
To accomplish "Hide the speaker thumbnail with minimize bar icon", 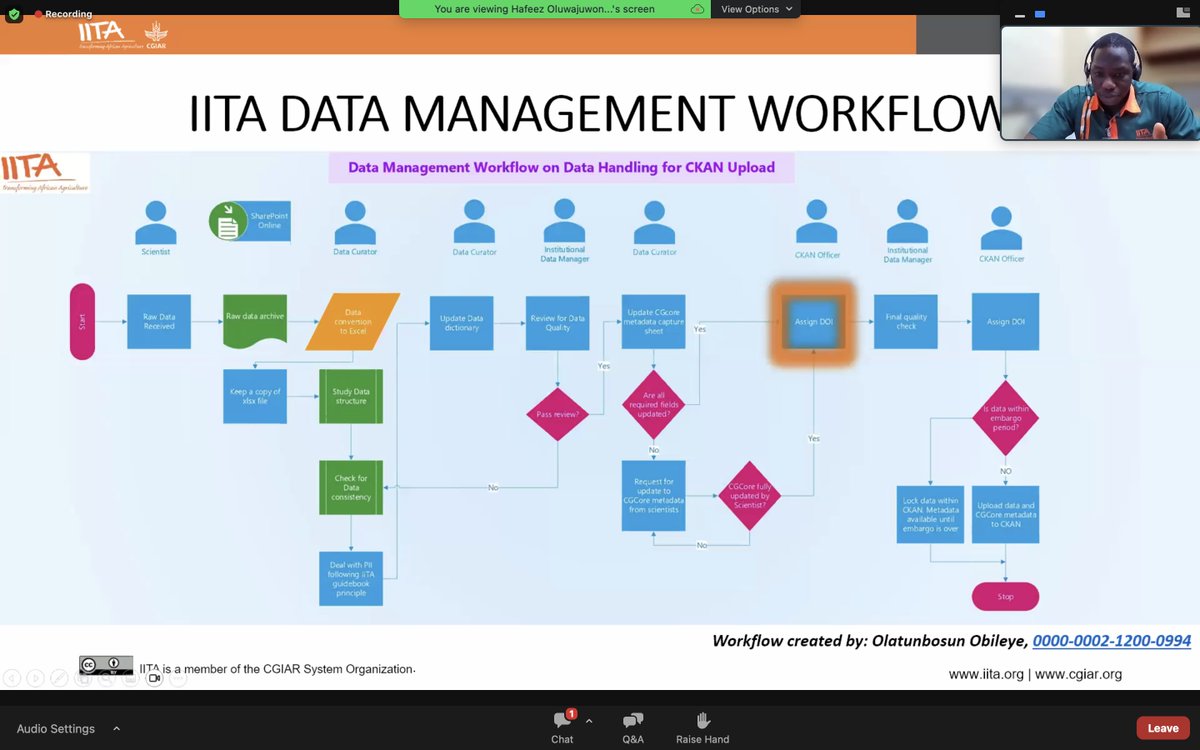I will coord(1020,15).
